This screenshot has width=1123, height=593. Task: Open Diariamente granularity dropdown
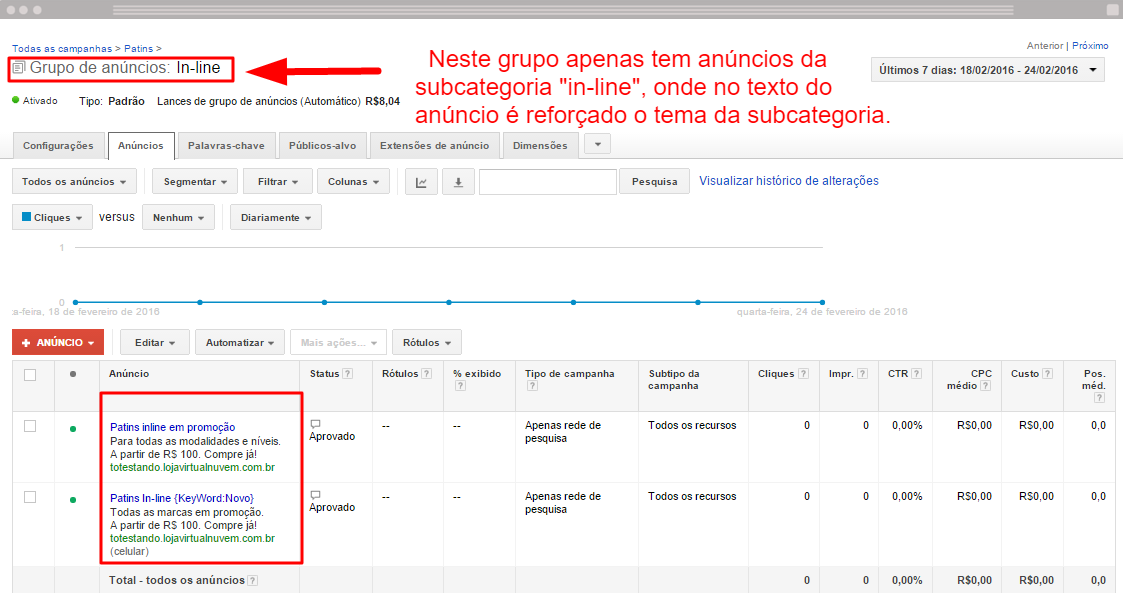coord(276,217)
